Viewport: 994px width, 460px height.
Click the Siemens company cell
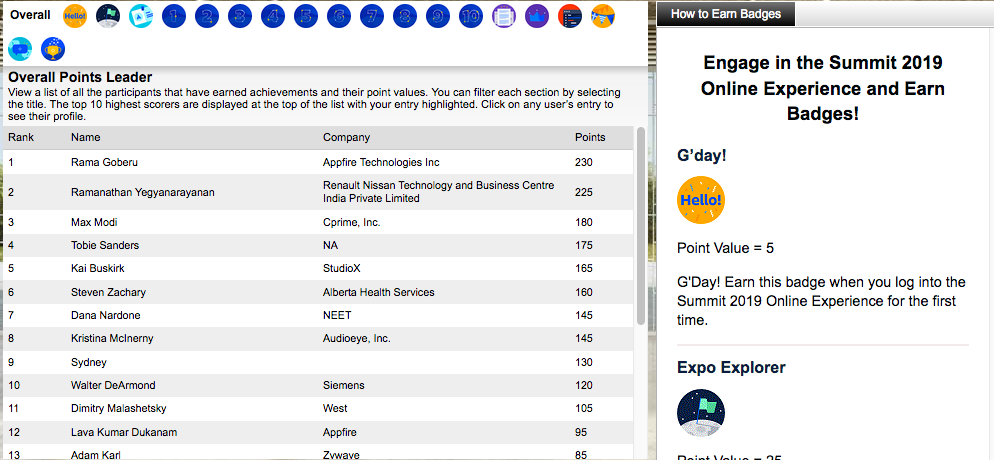(x=343, y=385)
